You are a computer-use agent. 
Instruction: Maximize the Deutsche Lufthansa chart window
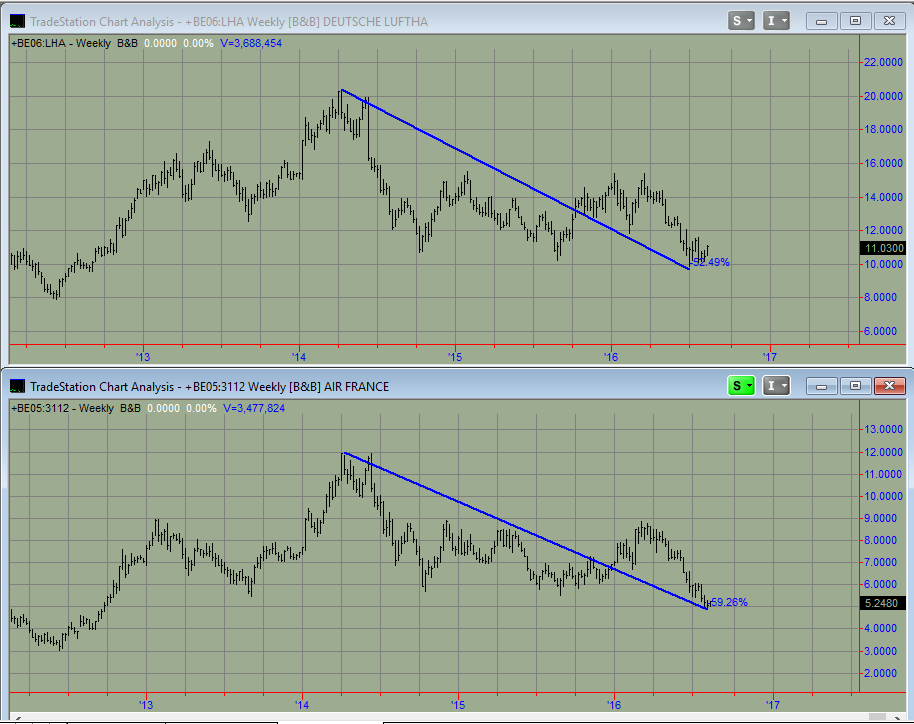pos(855,21)
